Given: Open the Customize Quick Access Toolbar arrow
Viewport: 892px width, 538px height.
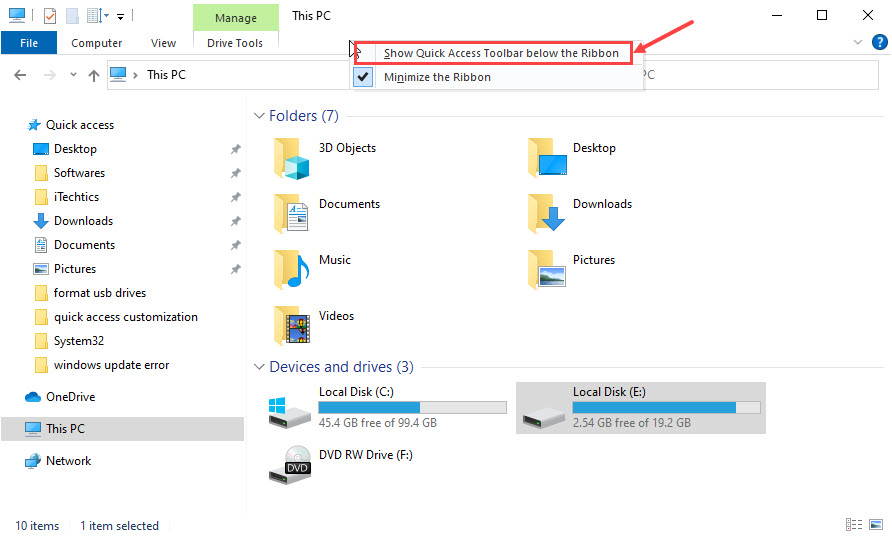Looking at the screenshot, I should click(x=121, y=16).
